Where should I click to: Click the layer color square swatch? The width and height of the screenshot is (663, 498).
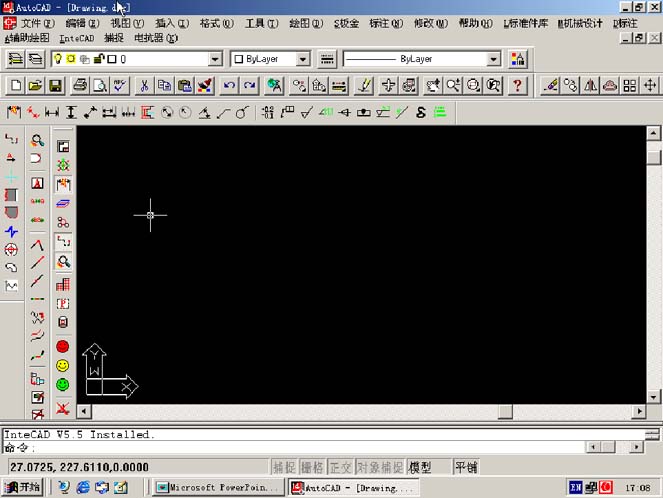pos(112,59)
